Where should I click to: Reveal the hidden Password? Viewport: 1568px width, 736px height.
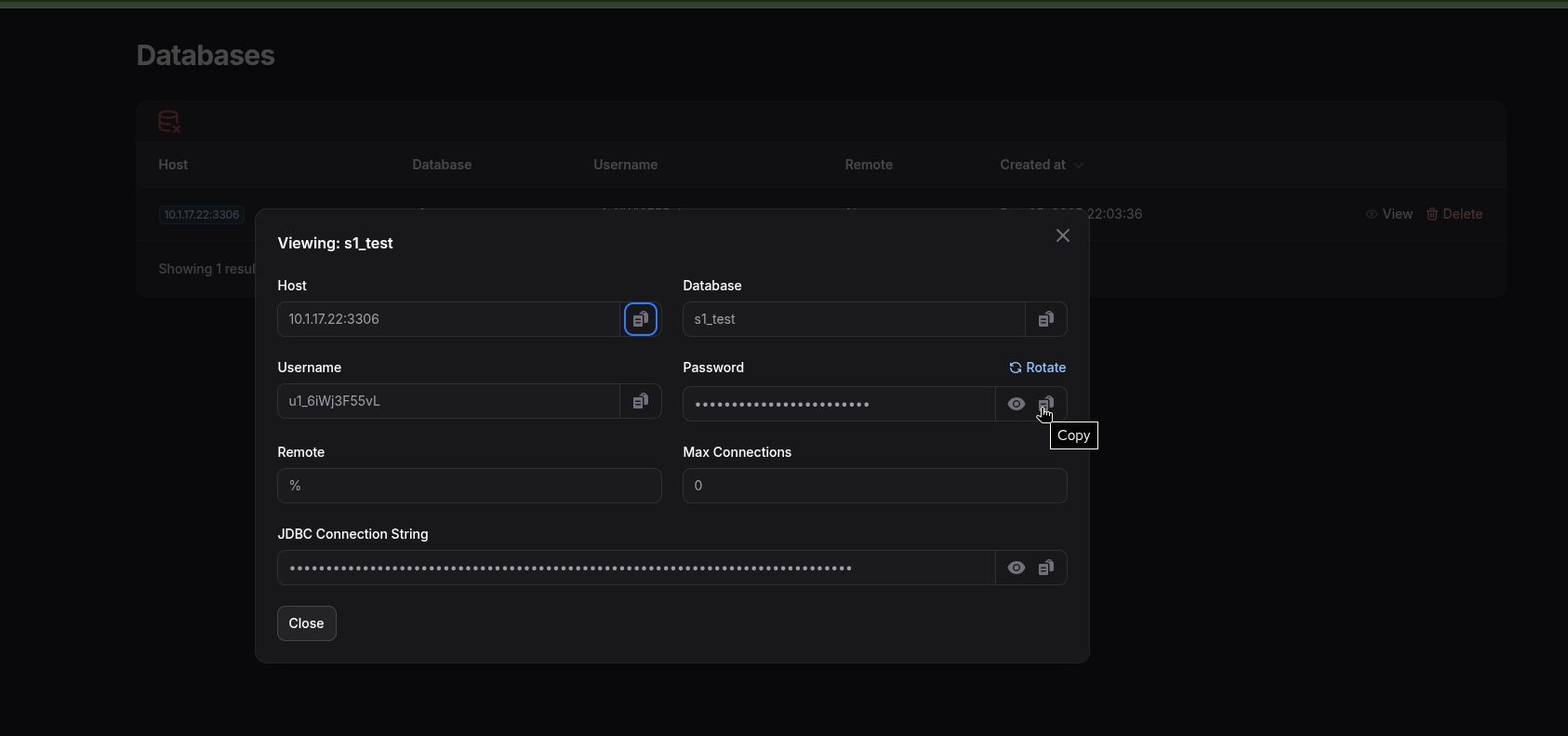coord(1017,404)
